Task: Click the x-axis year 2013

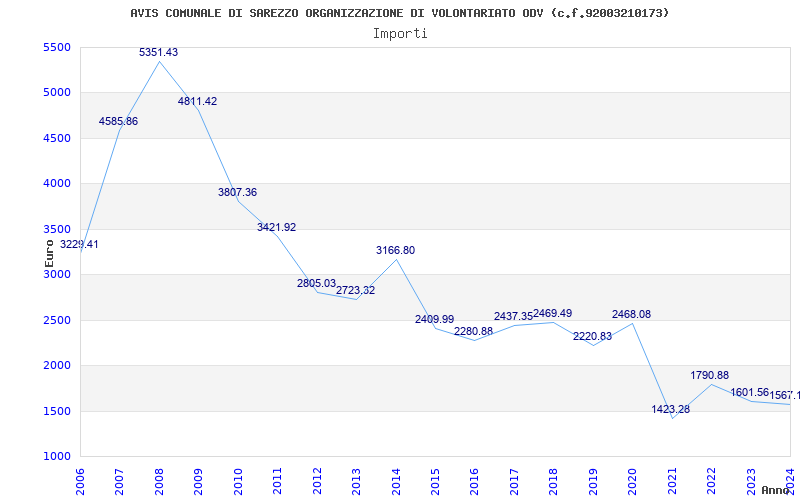Action: click(x=356, y=481)
